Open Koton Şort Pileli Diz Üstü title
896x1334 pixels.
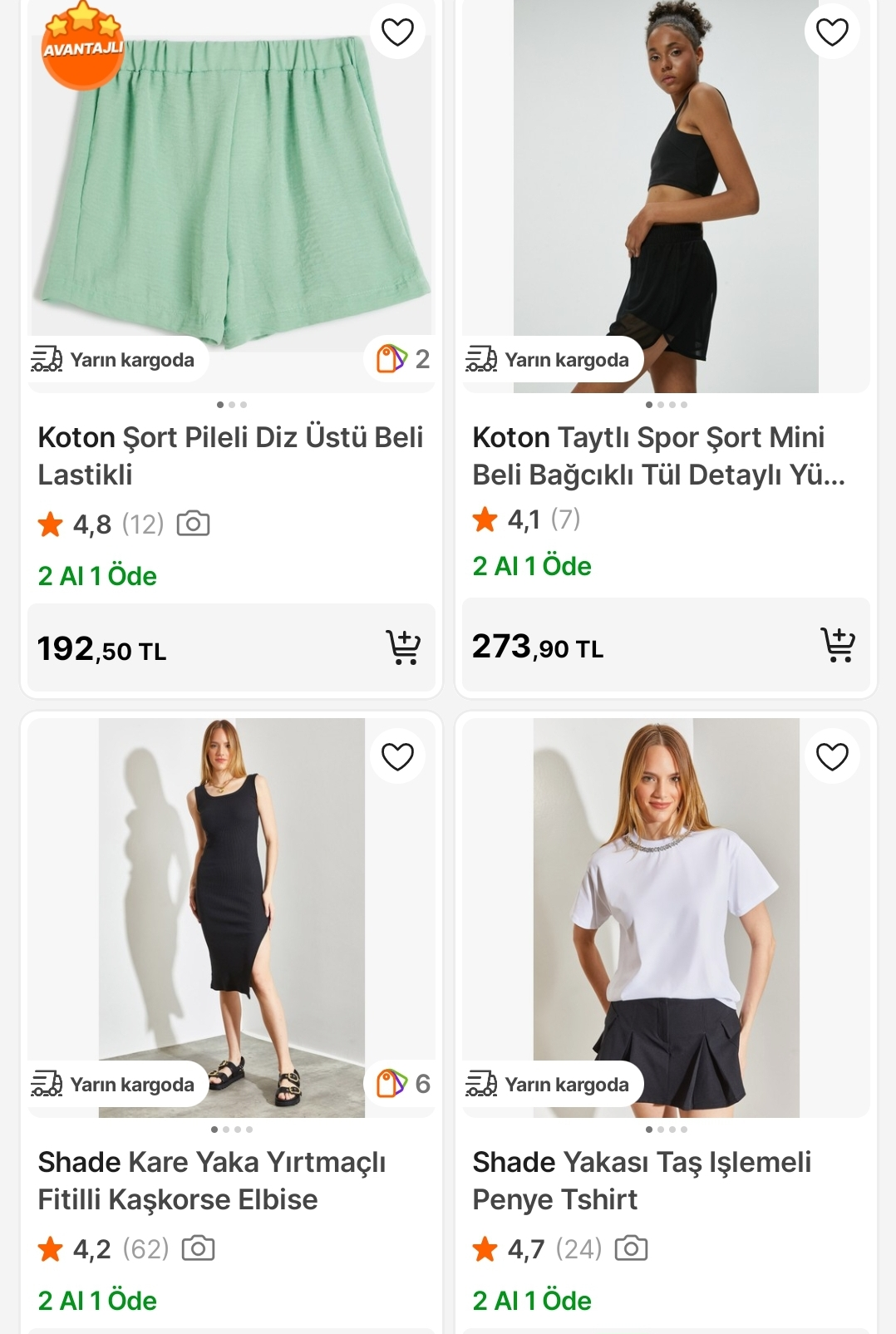[230, 455]
